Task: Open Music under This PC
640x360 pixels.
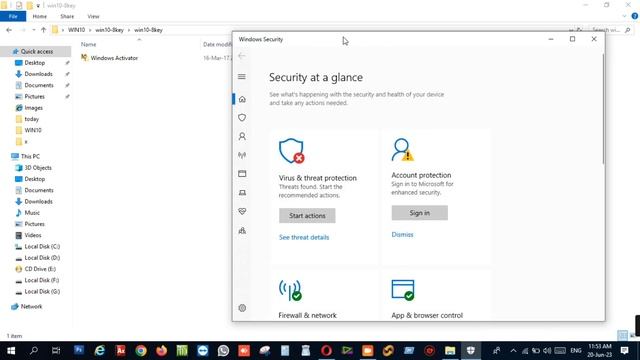Action: [x=32, y=213]
